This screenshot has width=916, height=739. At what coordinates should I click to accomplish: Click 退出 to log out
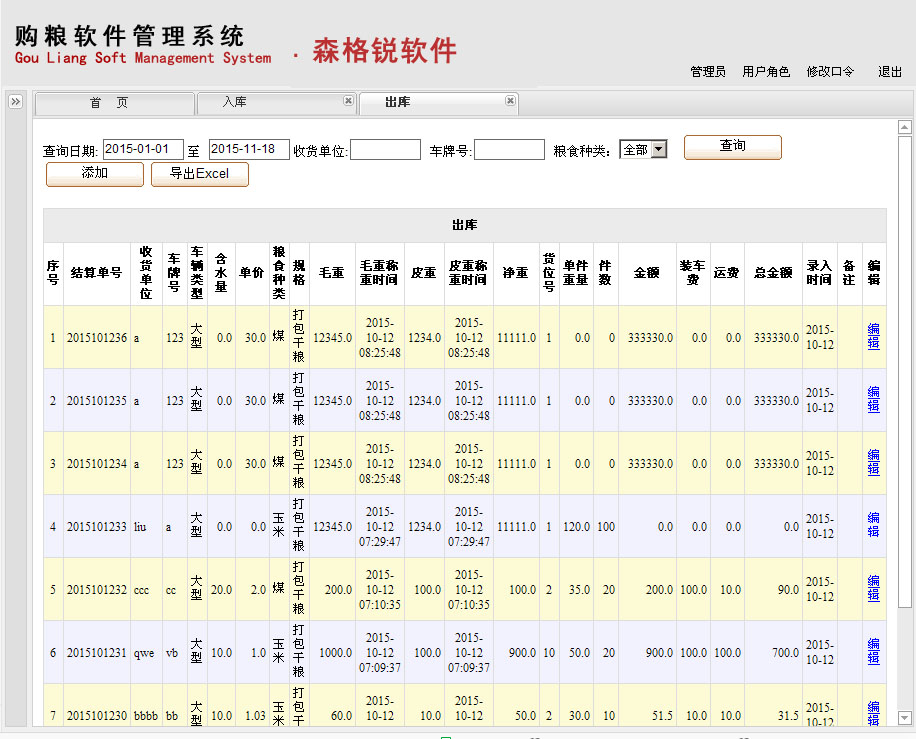coord(890,72)
